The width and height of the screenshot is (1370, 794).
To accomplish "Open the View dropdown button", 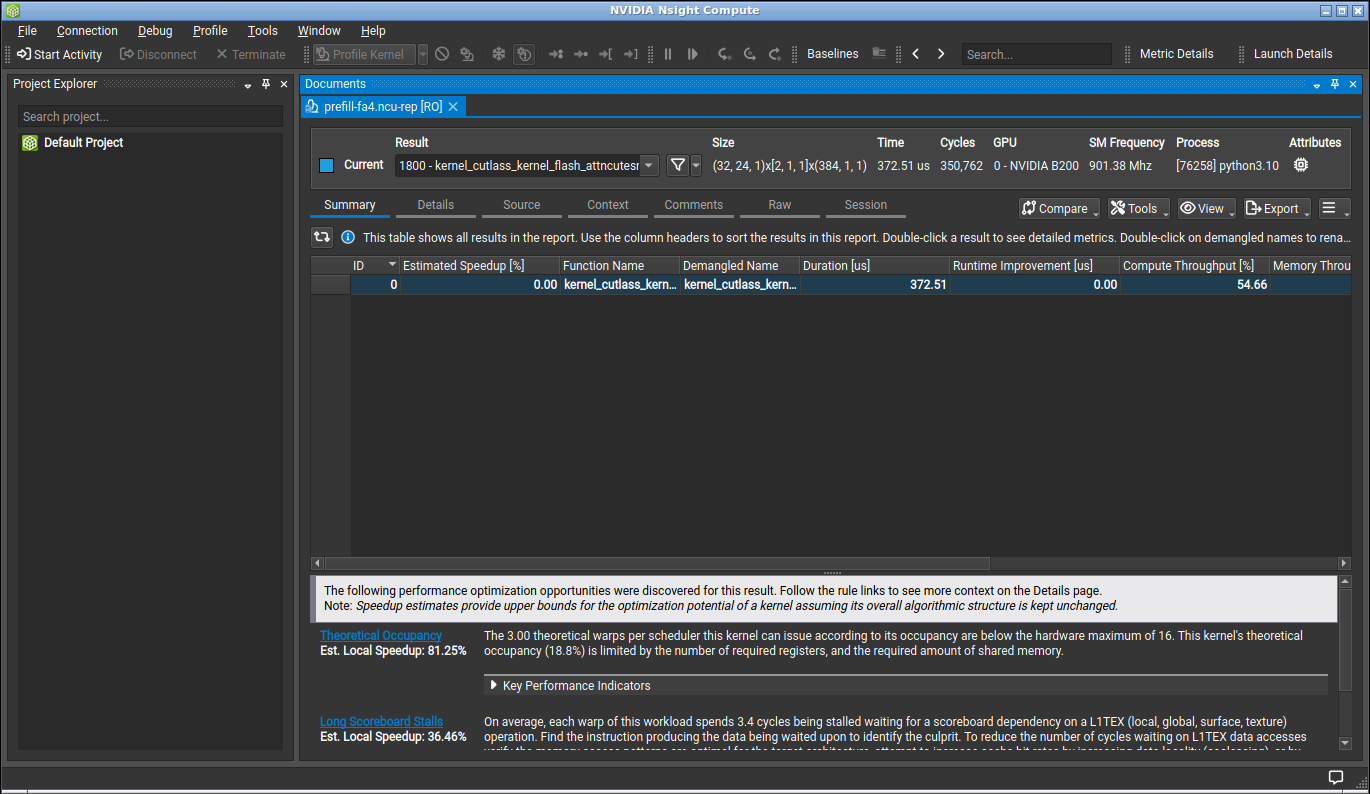I will (1206, 208).
